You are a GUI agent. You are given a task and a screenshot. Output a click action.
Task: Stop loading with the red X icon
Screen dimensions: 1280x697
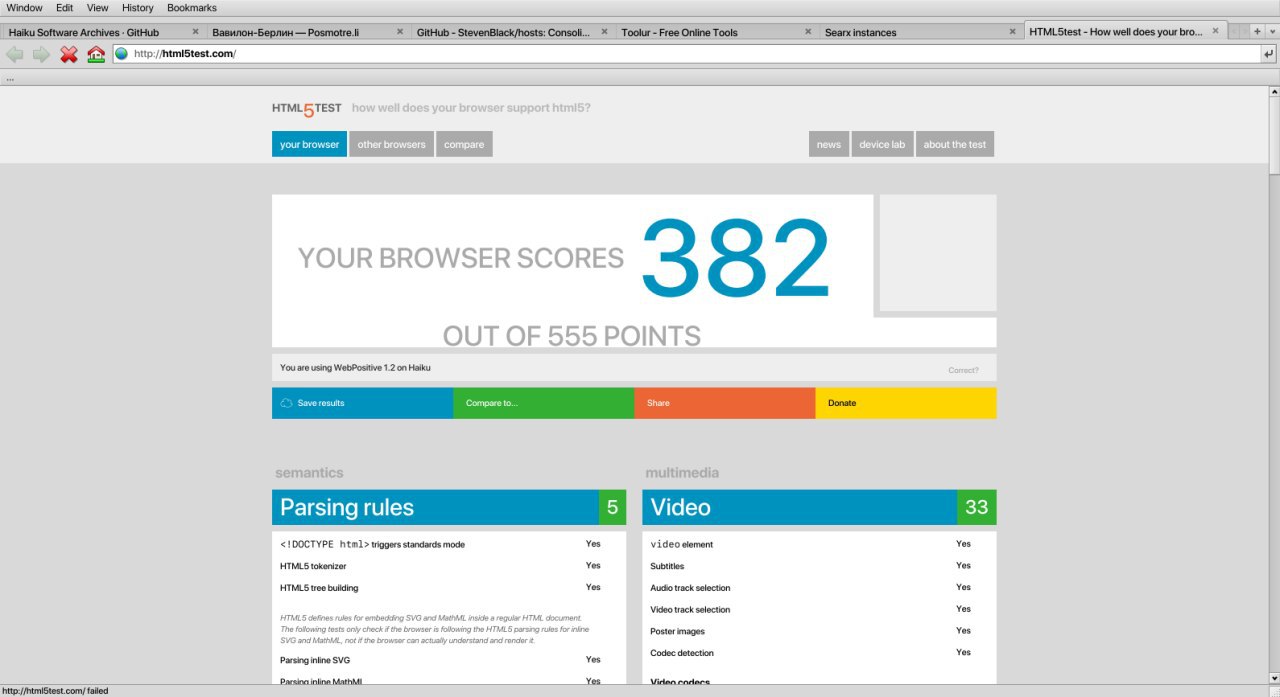coord(69,54)
